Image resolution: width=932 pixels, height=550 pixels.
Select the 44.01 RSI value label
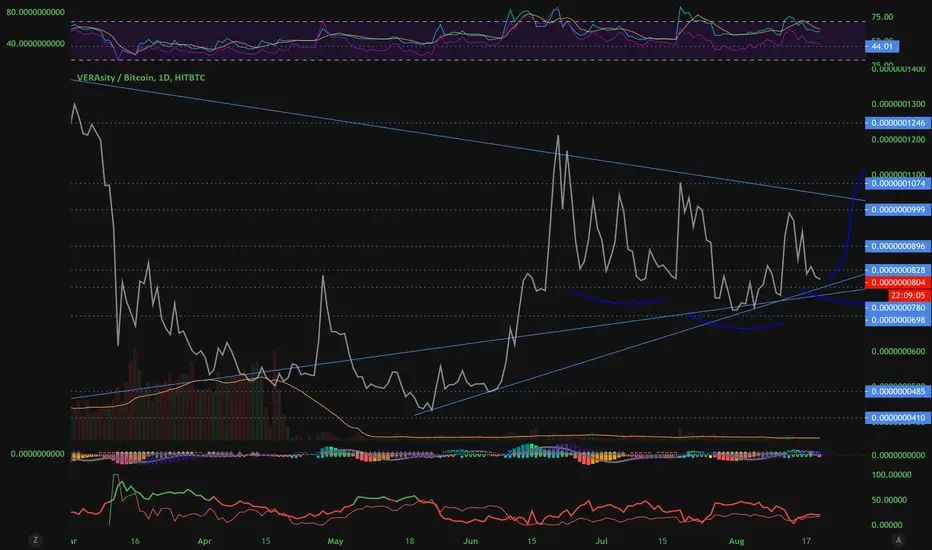point(882,46)
